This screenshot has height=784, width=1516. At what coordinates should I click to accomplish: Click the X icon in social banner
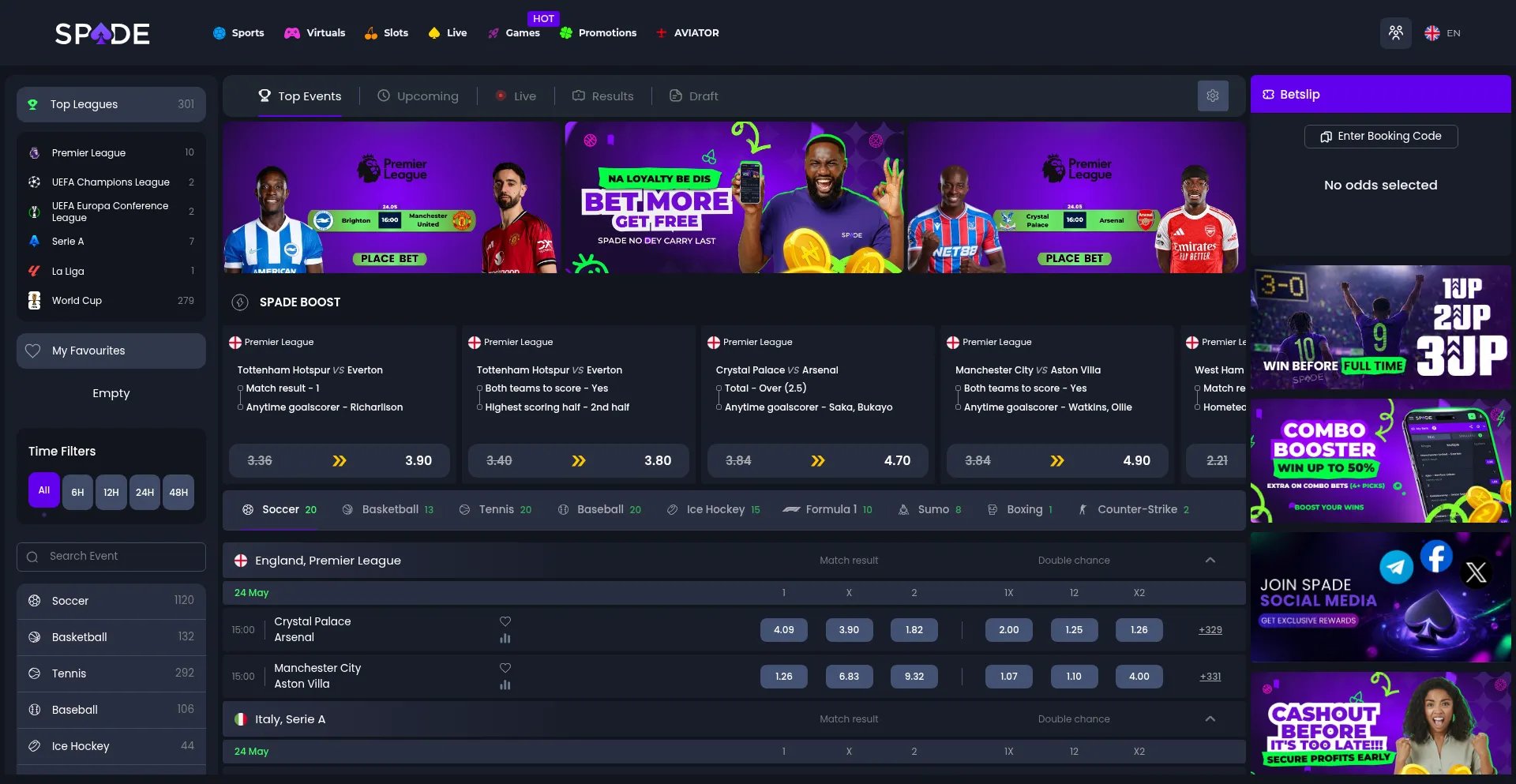point(1476,572)
